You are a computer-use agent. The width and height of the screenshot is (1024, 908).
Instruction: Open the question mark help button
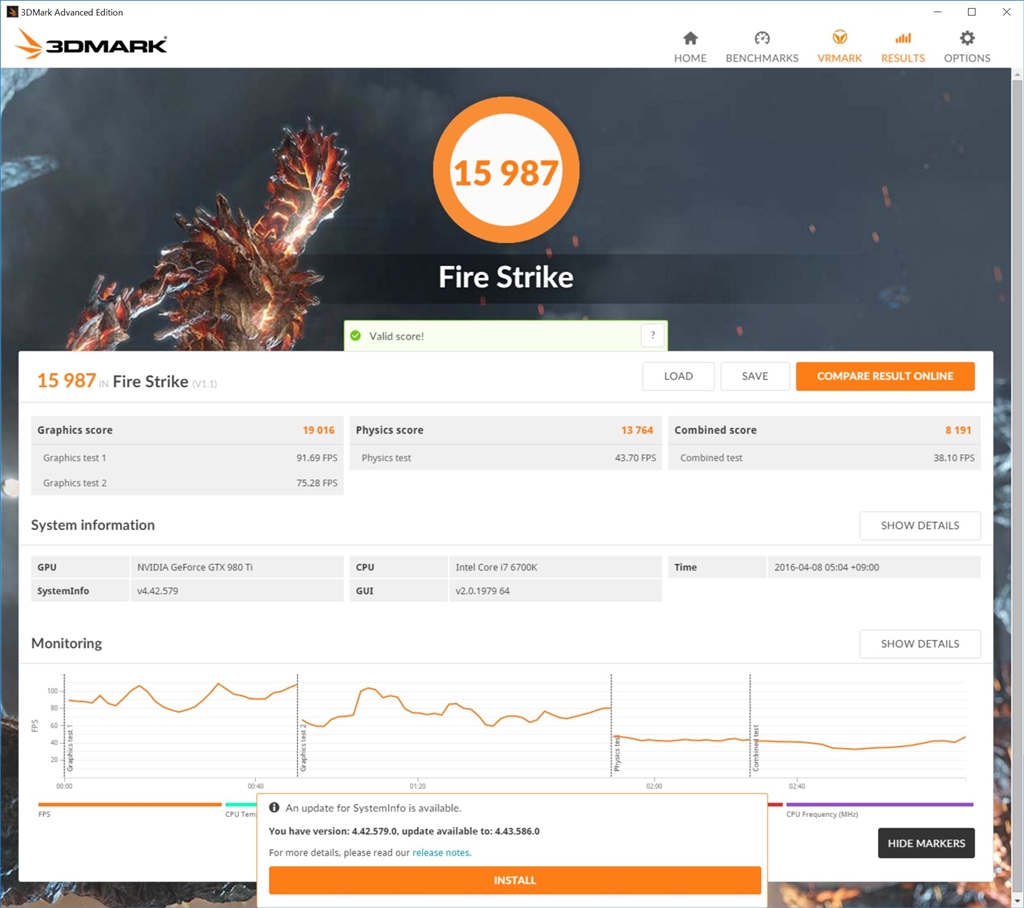(652, 335)
